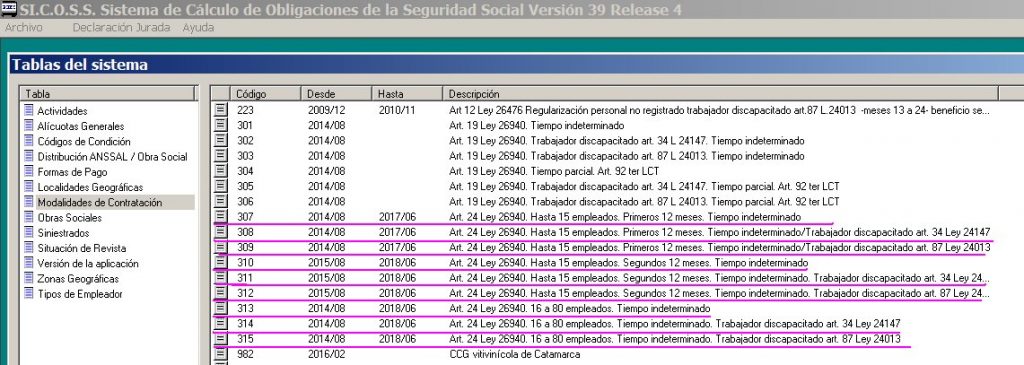Viewport: 1024px width, 365px height.
Task: Select the row icon for code 301
Action: point(221,125)
